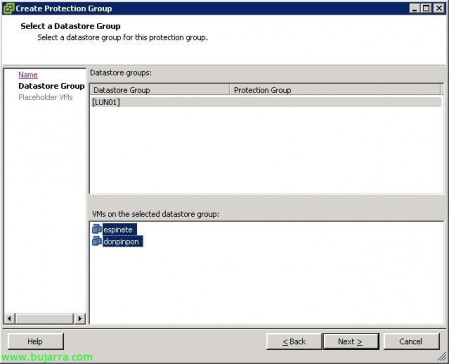This screenshot has width=449, height=364.
Task: Open the Name step link
Action: pos(28,75)
